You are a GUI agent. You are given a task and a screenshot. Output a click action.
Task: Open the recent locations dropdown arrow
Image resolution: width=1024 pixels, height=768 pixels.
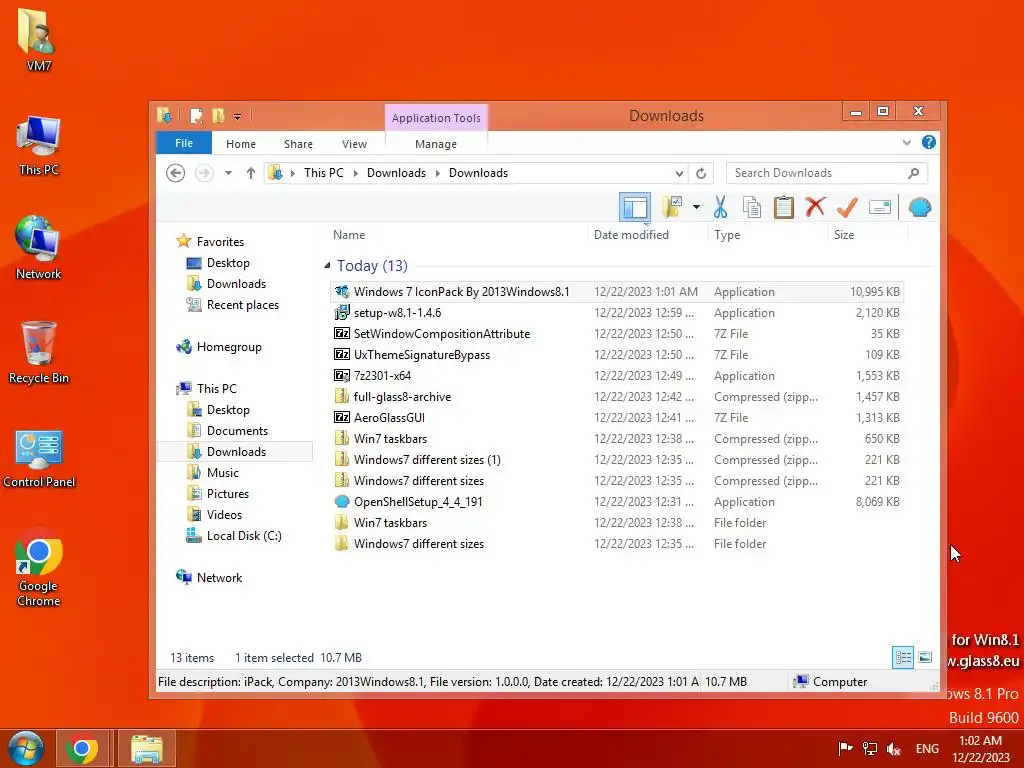click(x=228, y=173)
